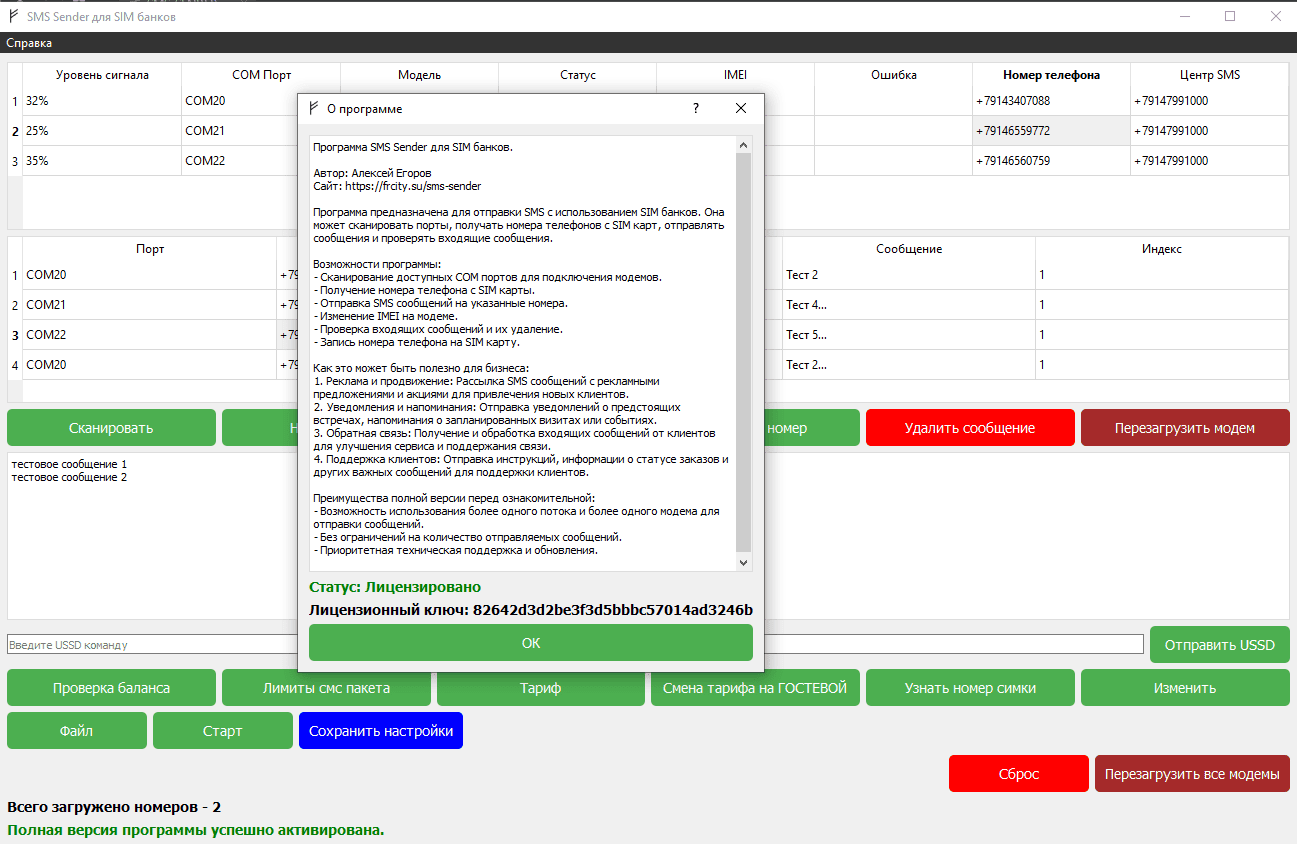This screenshot has width=1297, height=844.
Task: Click the red Сброс button
Action: (x=1019, y=774)
